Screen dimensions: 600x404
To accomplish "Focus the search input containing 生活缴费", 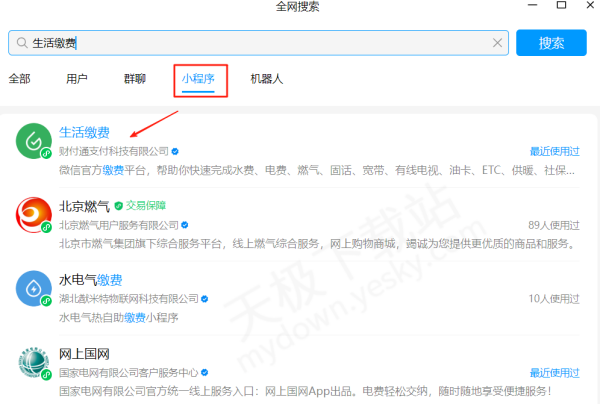I will 258,43.
